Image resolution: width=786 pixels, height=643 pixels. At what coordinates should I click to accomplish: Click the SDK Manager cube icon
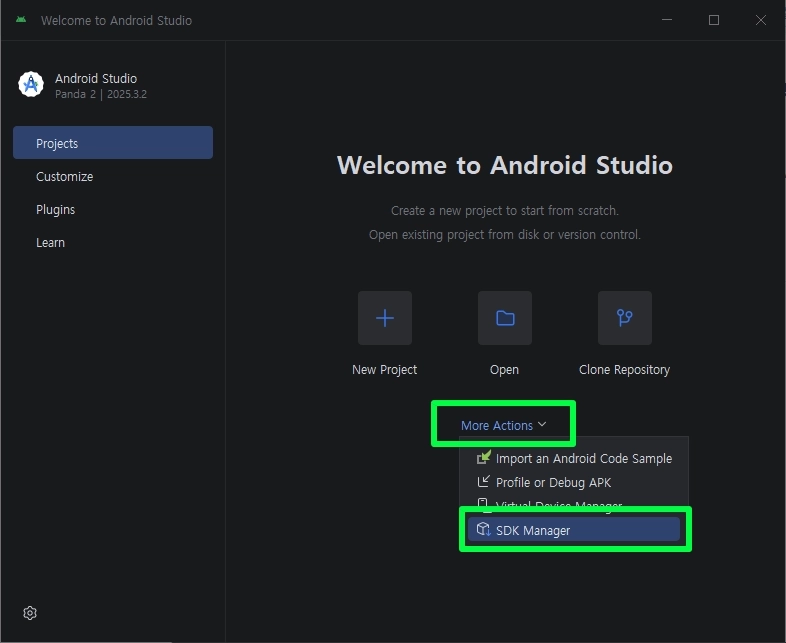(483, 529)
